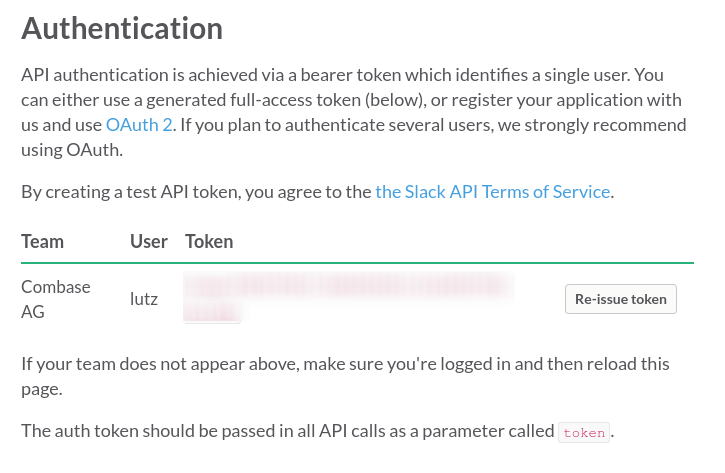Screen dimensions: 725x473
Task: Click the green divider line under table header
Action: point(357,263)
